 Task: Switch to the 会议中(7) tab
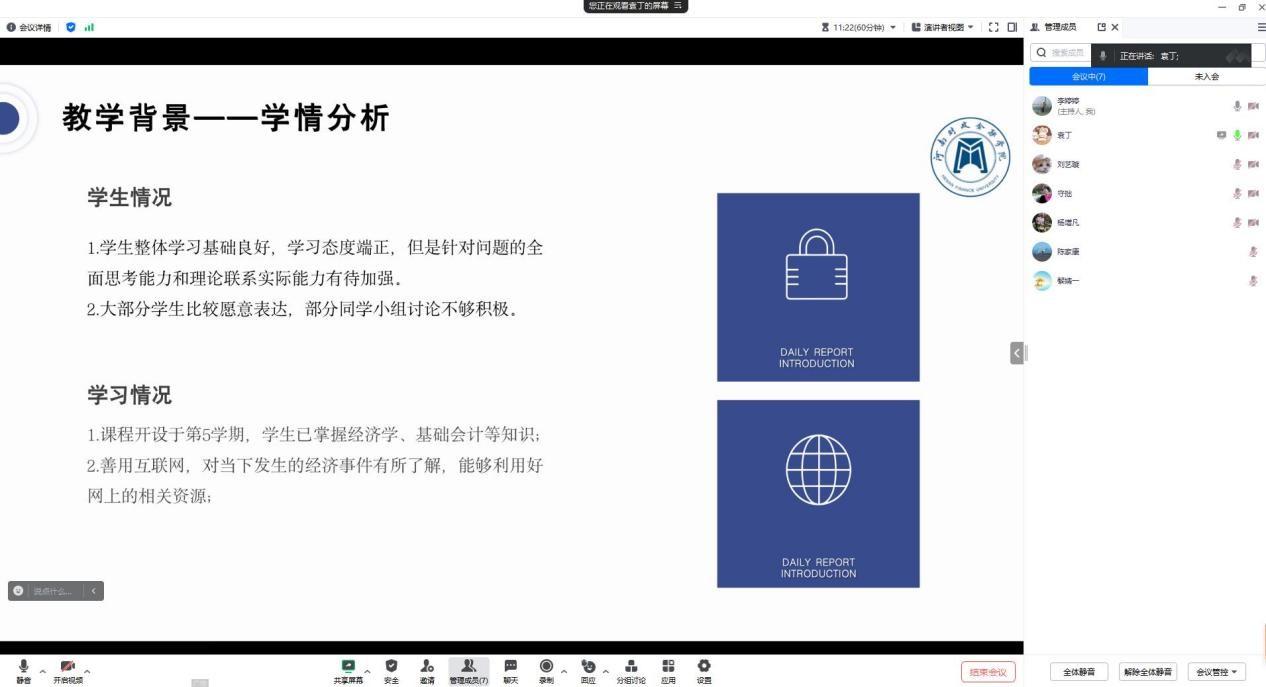pyautogui.click(x=1088, y=77)
